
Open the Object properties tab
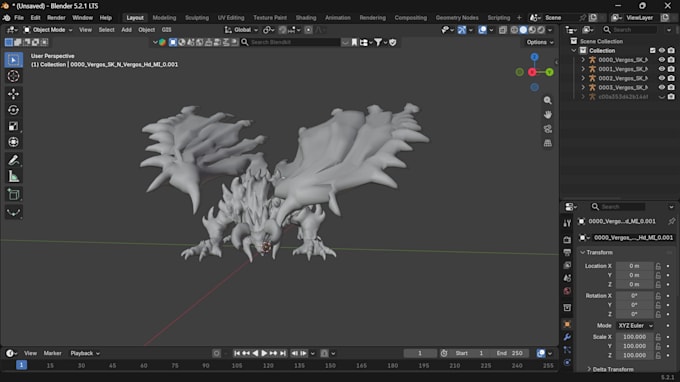567,324
